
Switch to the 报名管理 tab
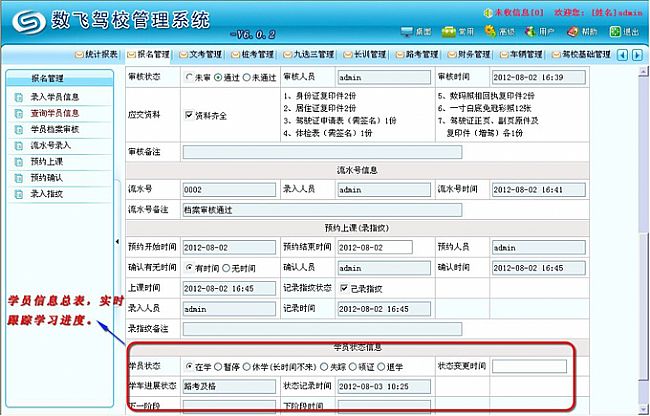[148, 54]
